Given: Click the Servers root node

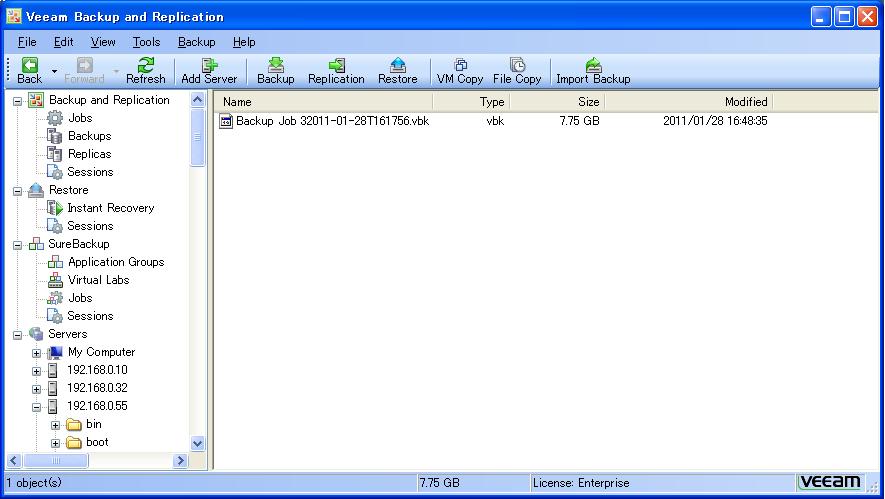Looking at the screenshot, I should (x=67, y=334).
